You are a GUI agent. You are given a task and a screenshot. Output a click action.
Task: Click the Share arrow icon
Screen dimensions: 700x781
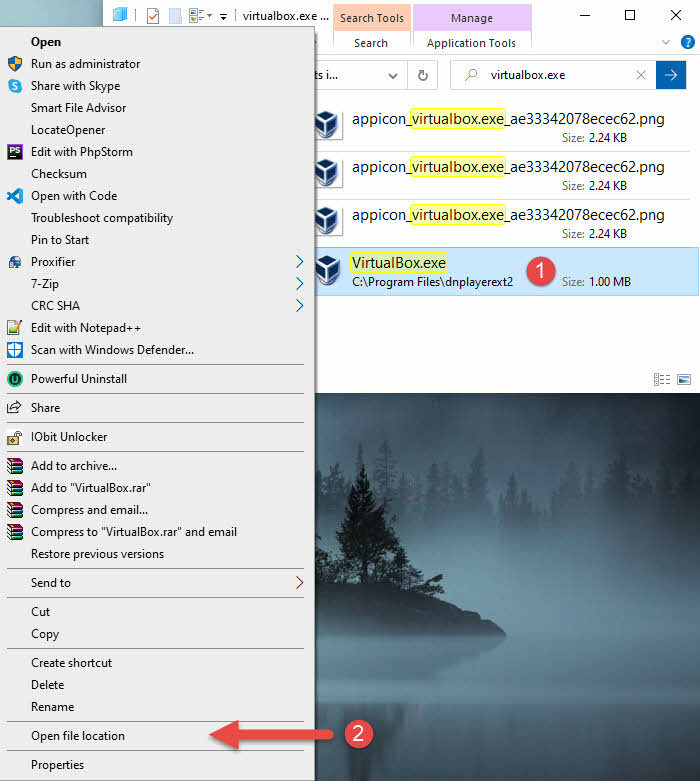point(15,407)
